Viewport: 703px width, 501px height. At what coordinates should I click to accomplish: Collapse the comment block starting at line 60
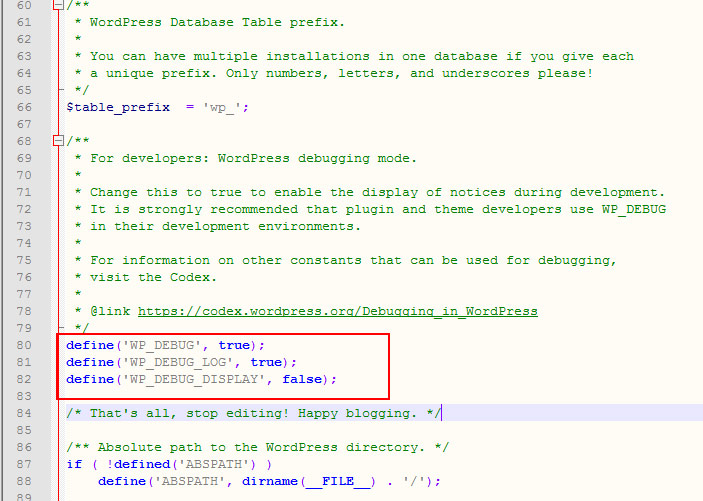(x=59, y=5)
